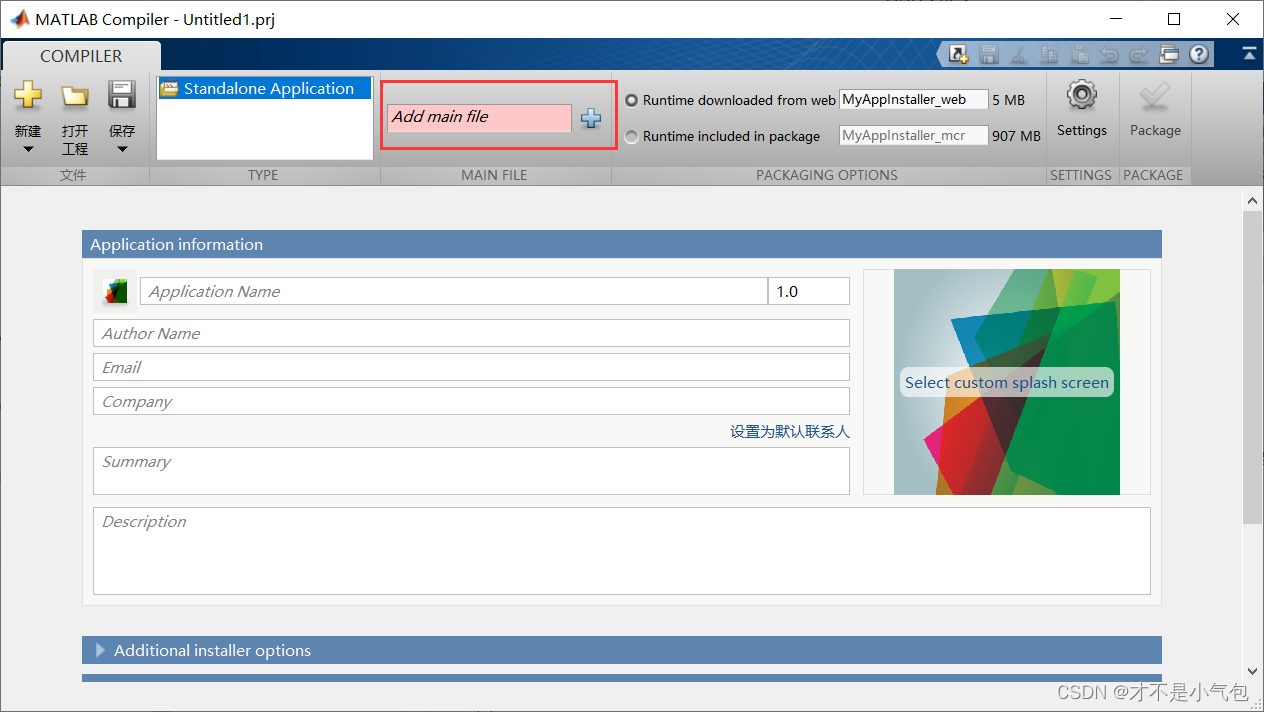Close the MATLAB Compiler window

point(1232,19)
